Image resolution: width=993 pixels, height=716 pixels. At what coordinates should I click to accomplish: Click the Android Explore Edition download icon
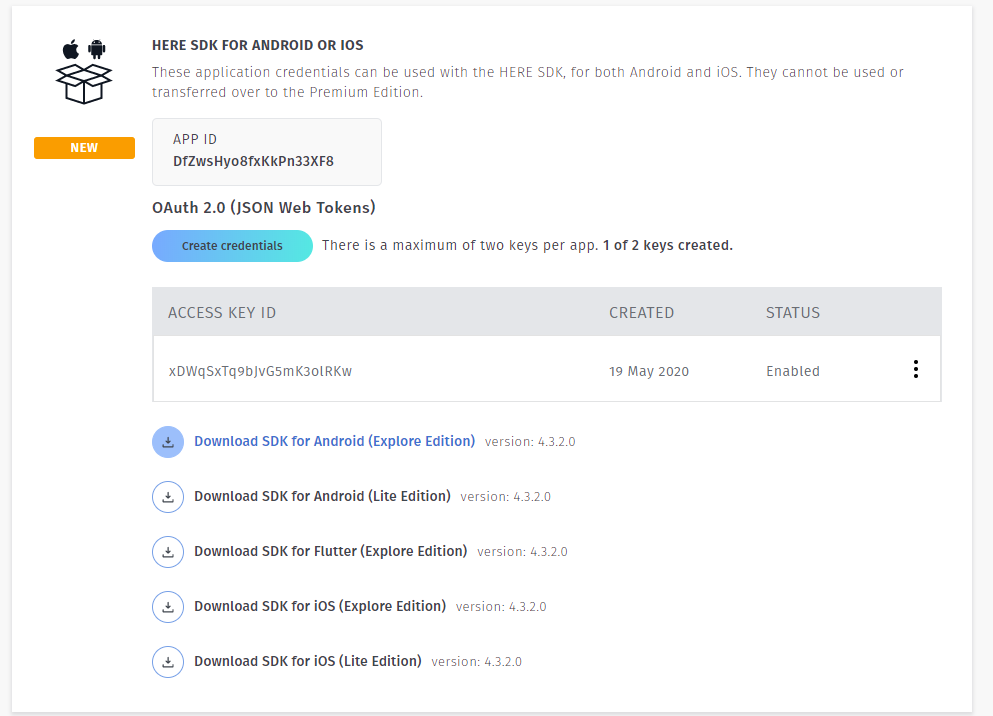click(168, 442)
